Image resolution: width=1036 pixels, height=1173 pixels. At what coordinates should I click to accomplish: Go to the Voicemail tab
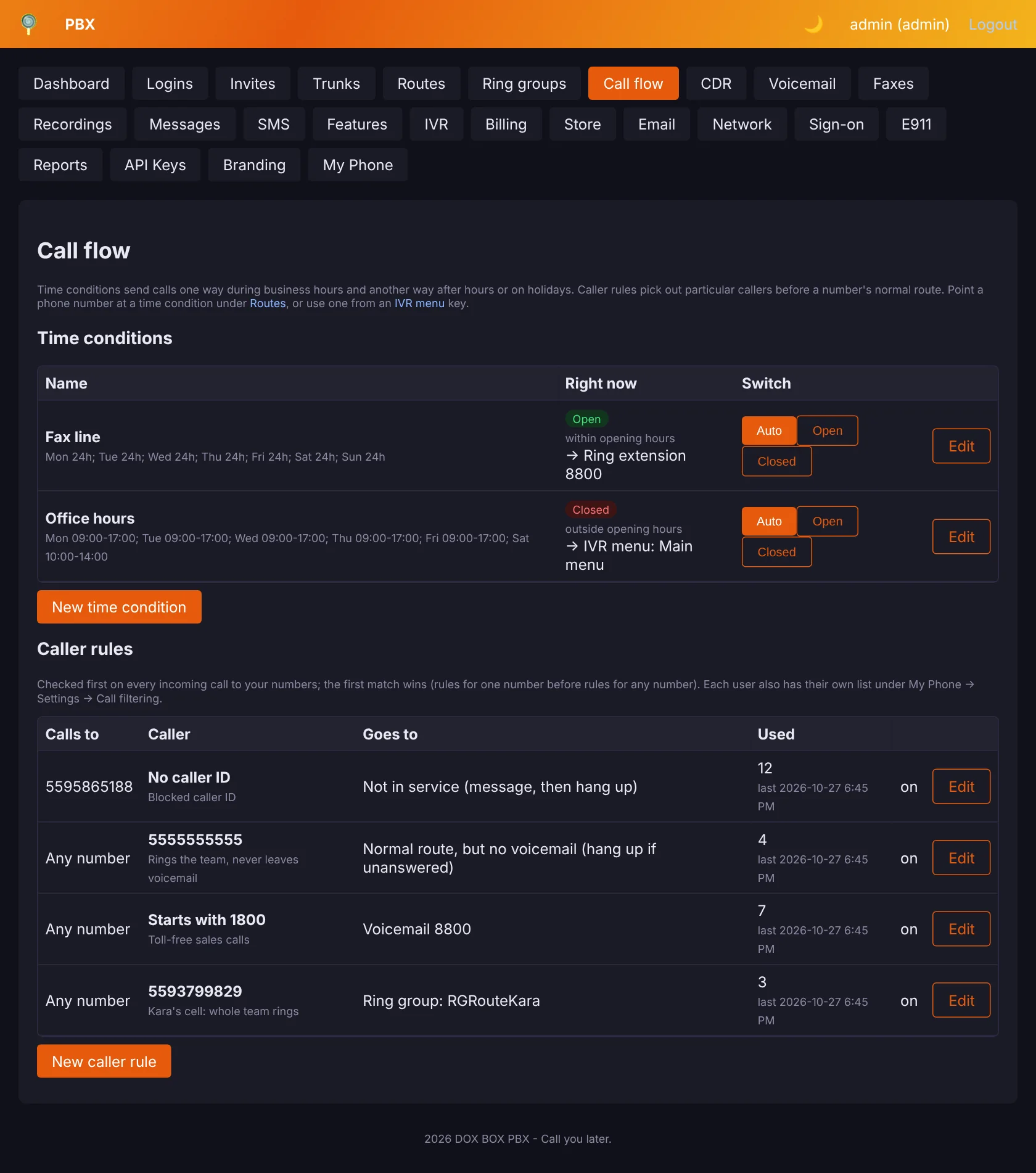[x=802, y=83]
